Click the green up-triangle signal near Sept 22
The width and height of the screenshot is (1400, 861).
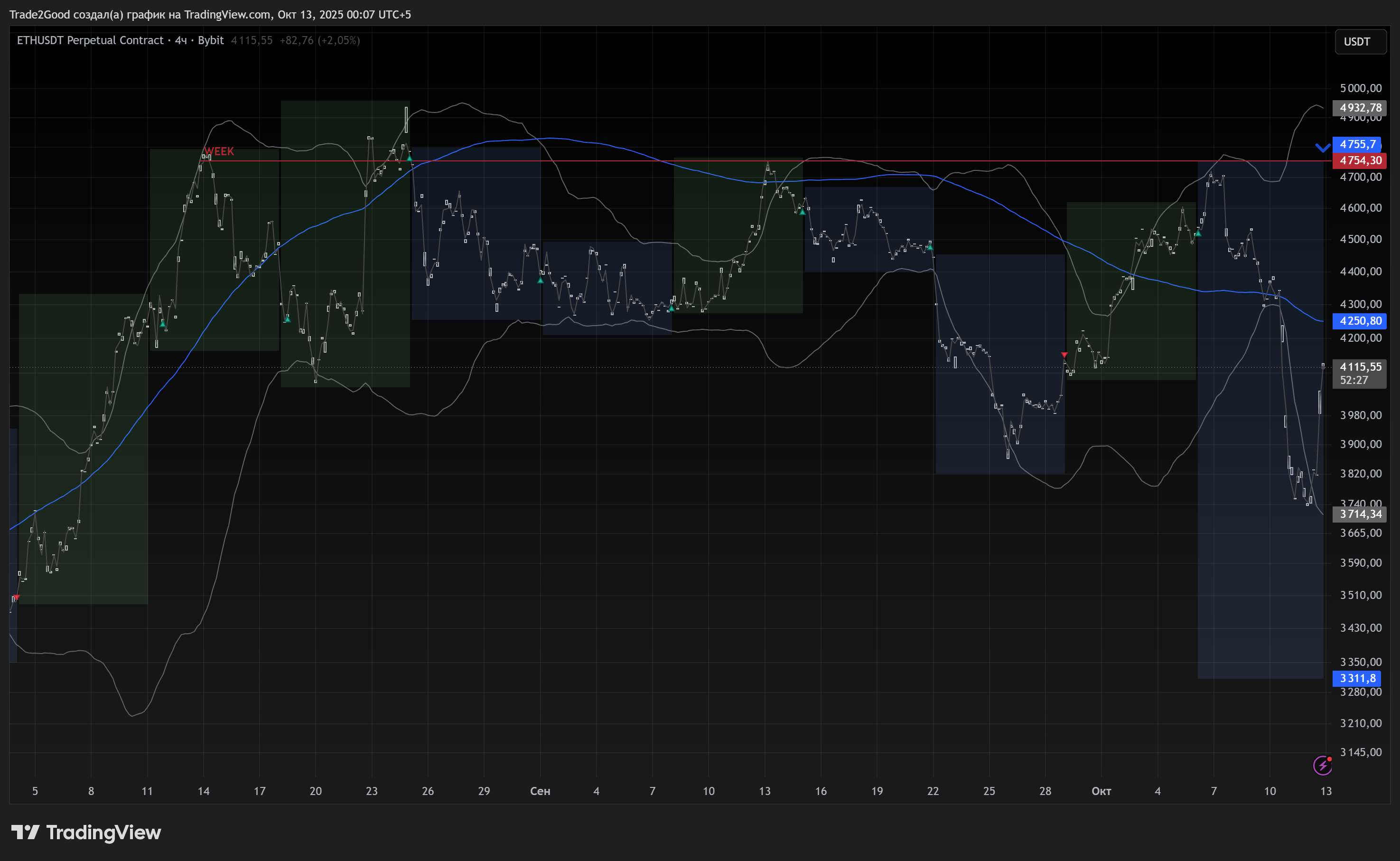(x=930, y=247)
